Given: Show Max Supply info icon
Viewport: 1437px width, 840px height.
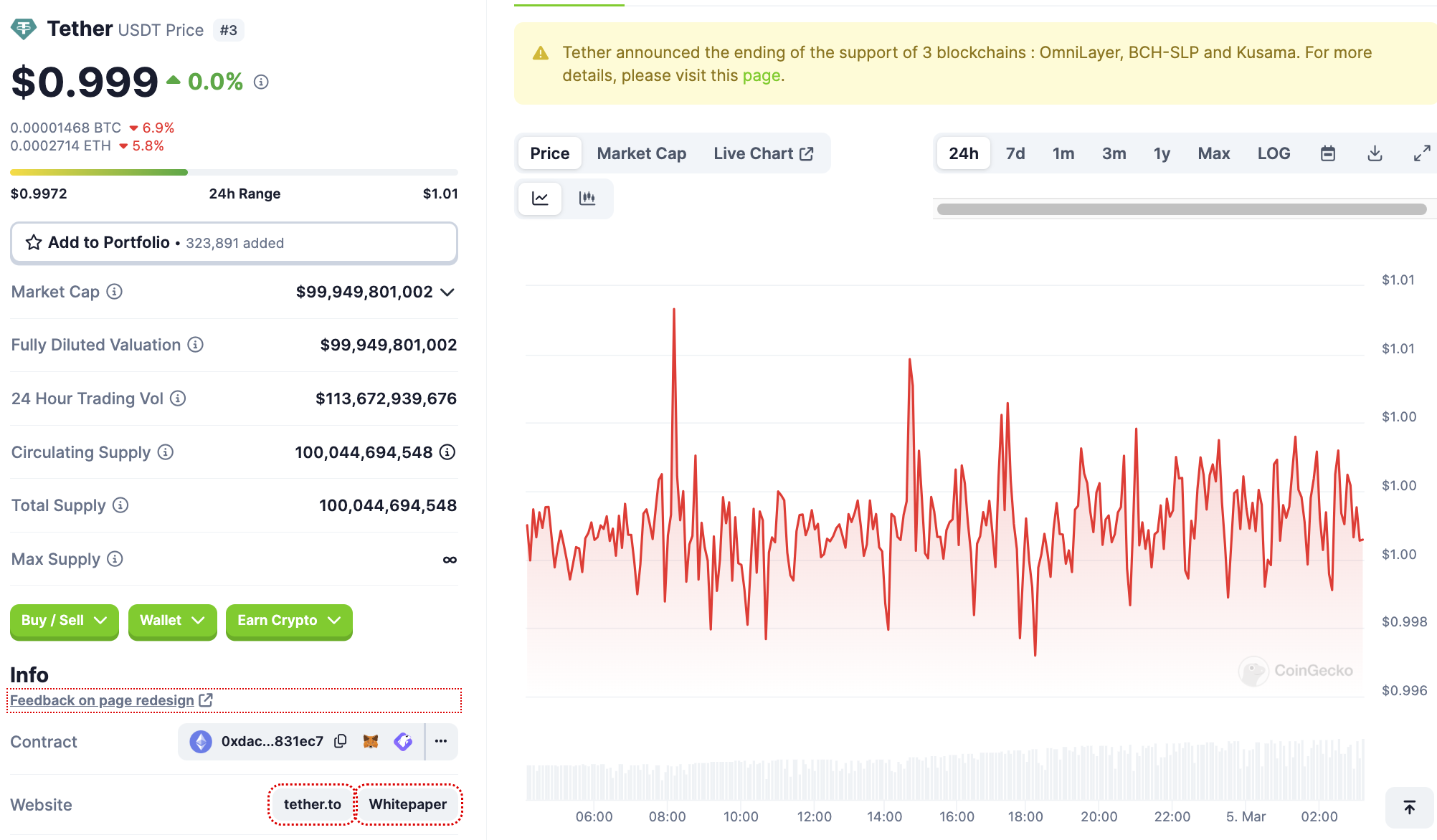Looking at the screenshot, I should pyautogui.click(x=115, y=559).
